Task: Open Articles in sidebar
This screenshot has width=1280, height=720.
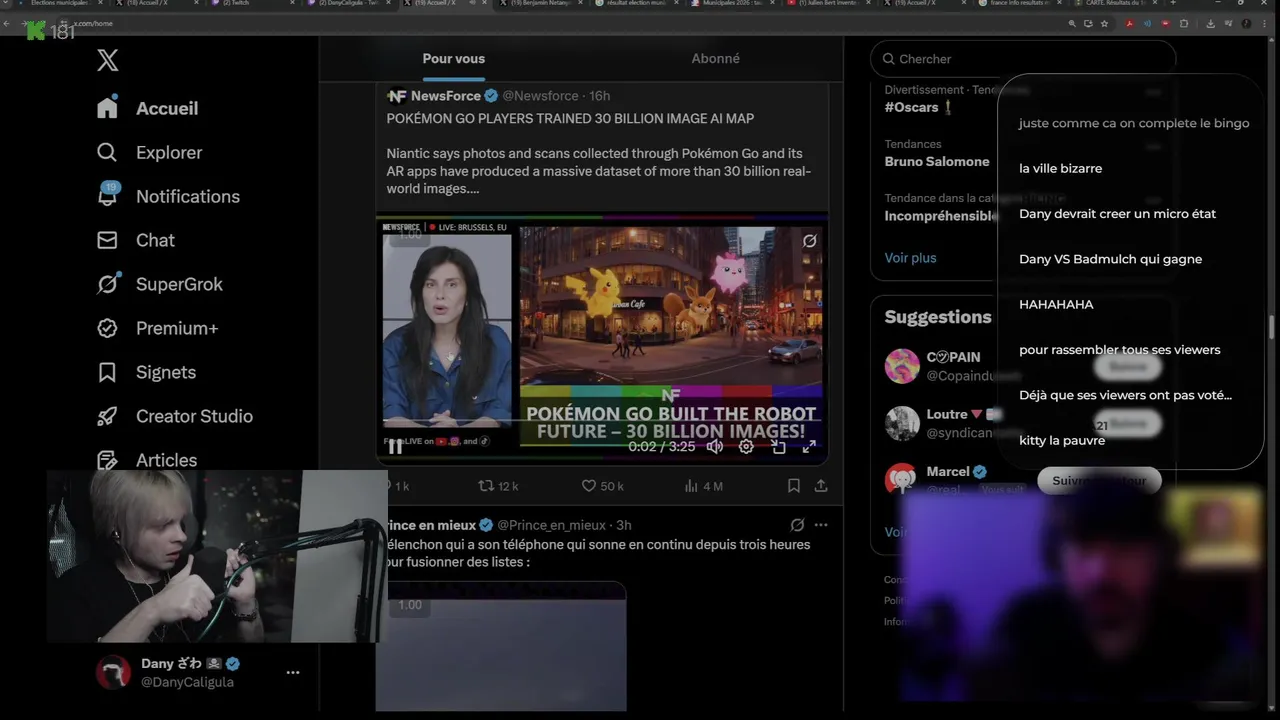Action: pos(146,460)
